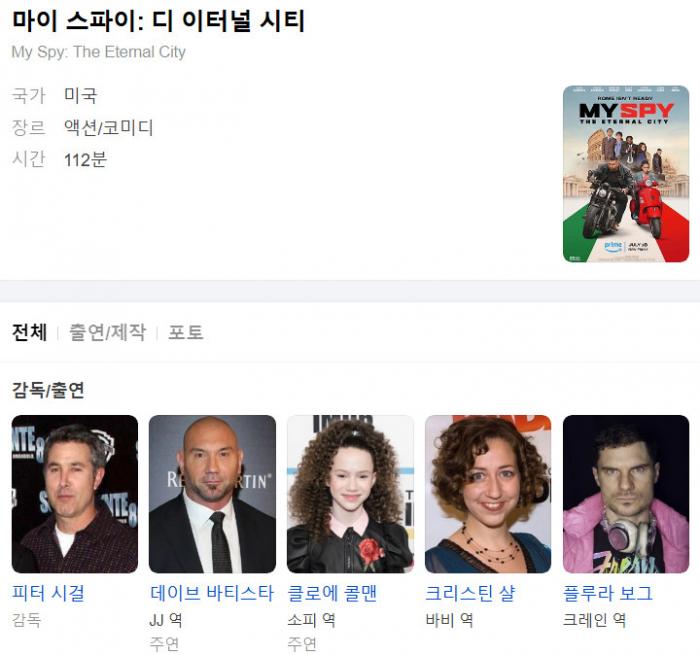Click the country value 미국
This screenshot has width=700, height=655.
80,95
